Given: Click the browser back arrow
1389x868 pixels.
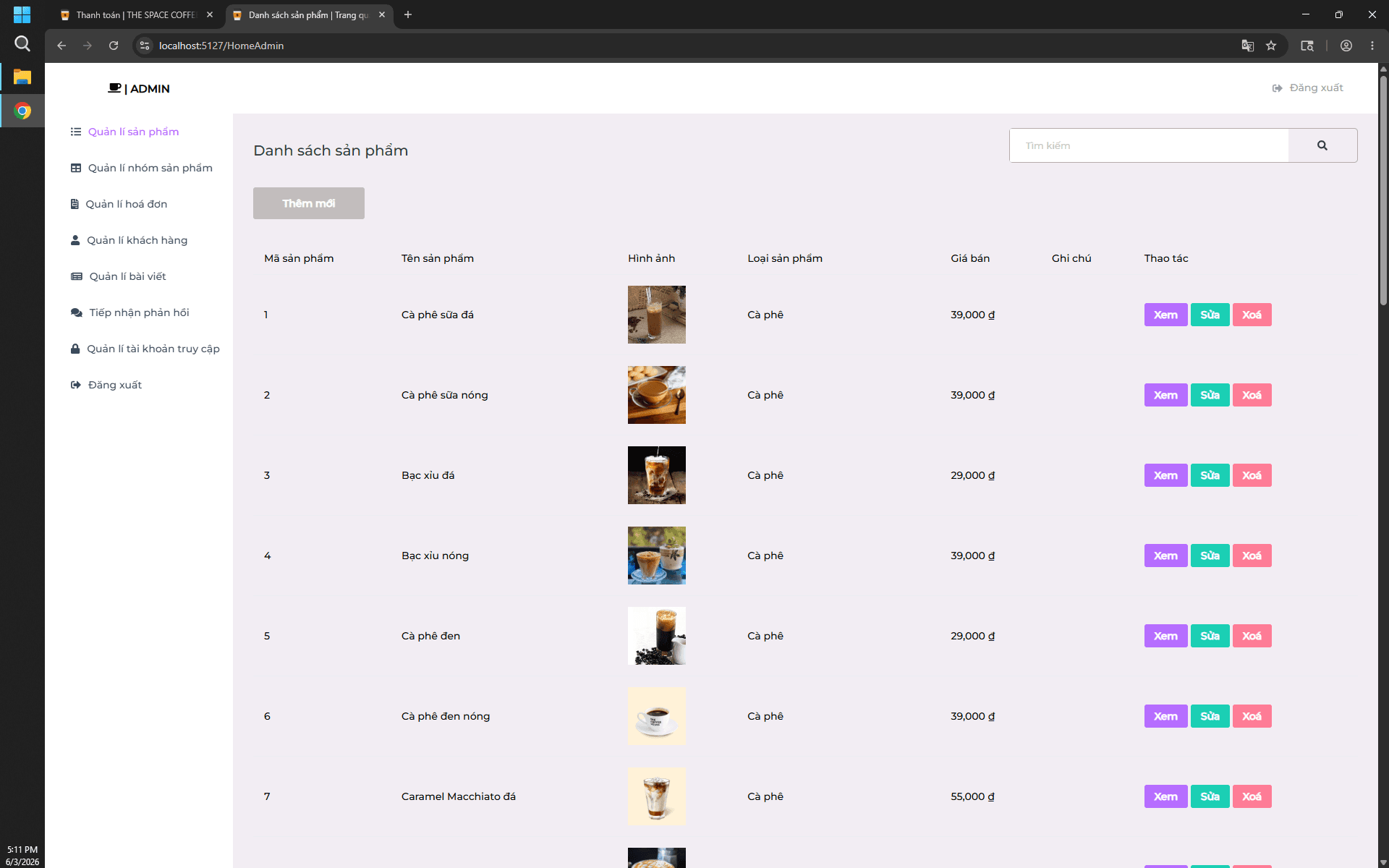Looking at the screenshot, I should click(x=61, y=46).
